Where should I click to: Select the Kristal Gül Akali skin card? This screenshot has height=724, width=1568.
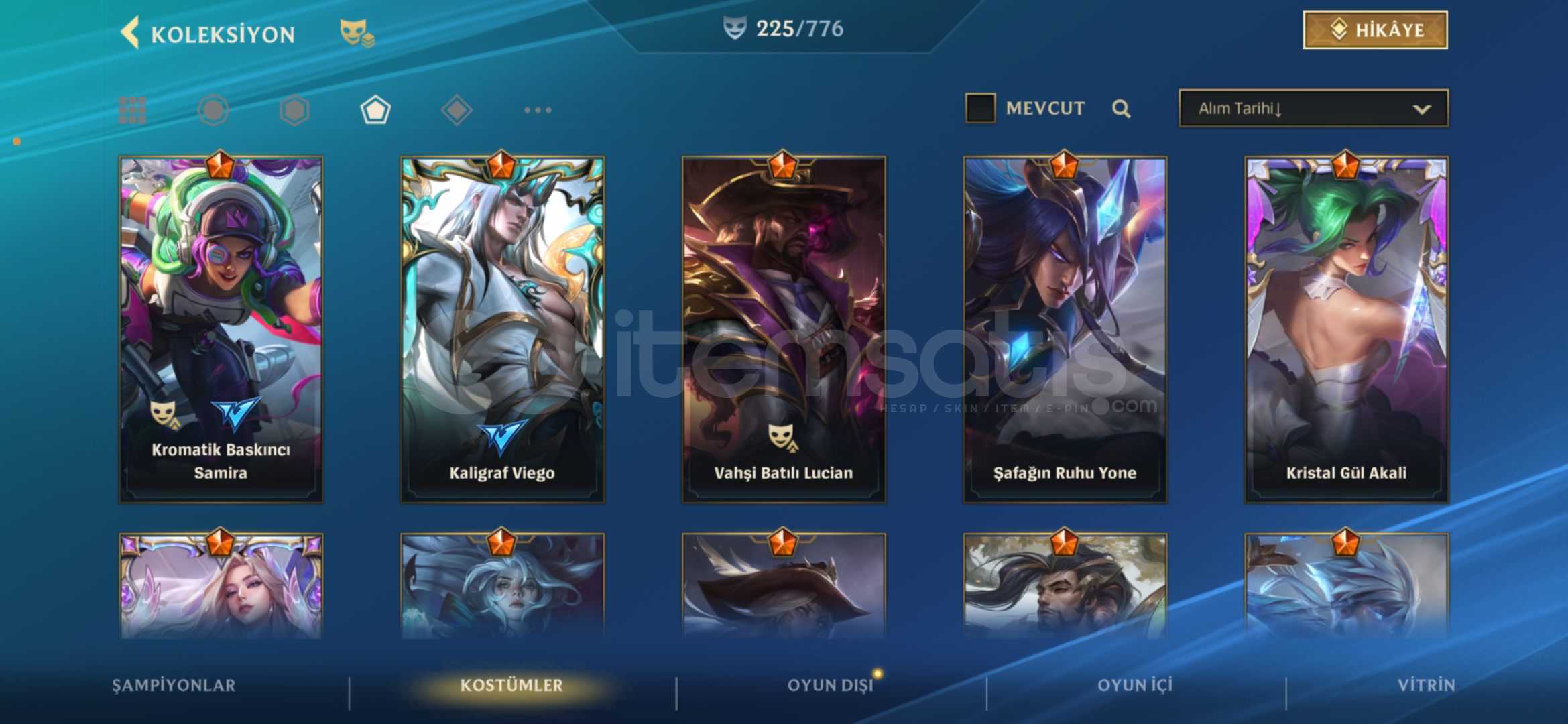tap(1346, 329)
